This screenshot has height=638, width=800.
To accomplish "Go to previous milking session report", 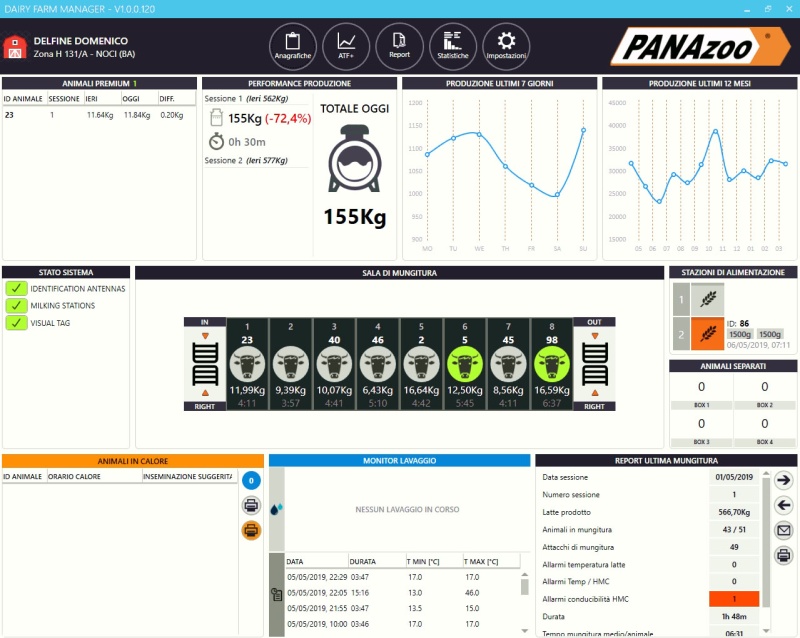I will (x=784, y=505).
